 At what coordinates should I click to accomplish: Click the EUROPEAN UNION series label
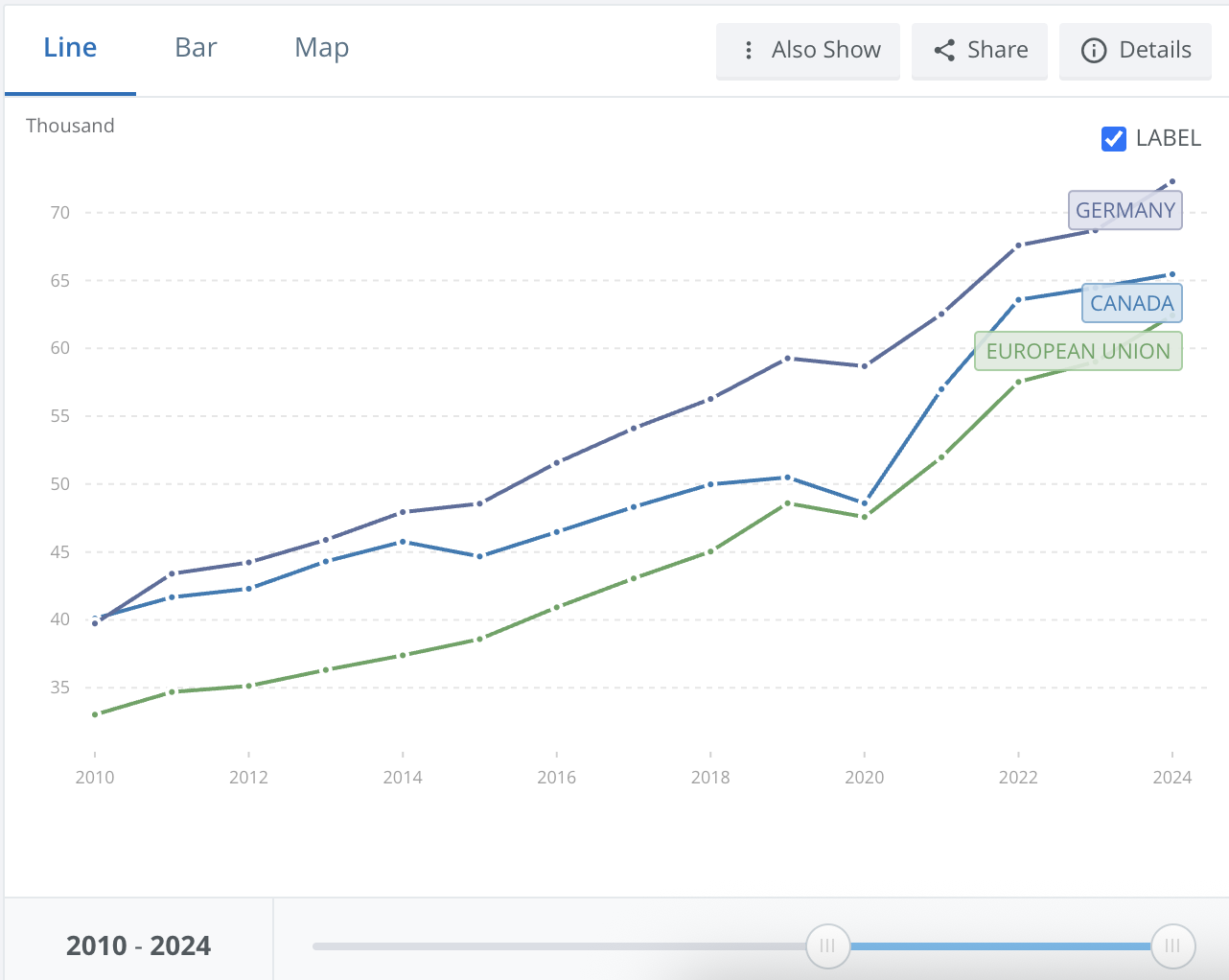coord(1078,351)
